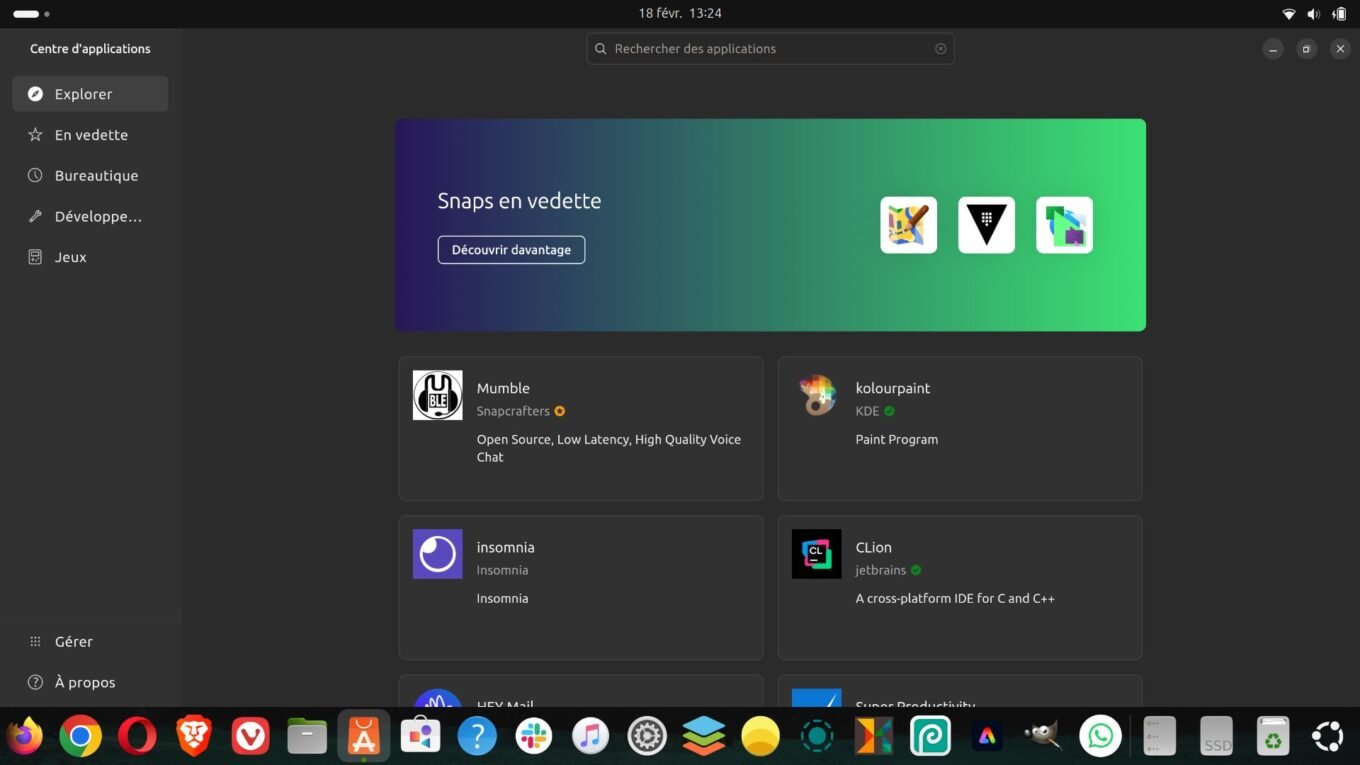Click the 18 févr. 13:24 clock
Image resolution: width=1360 pixels, height=765 pixels.
coord(680,14)
